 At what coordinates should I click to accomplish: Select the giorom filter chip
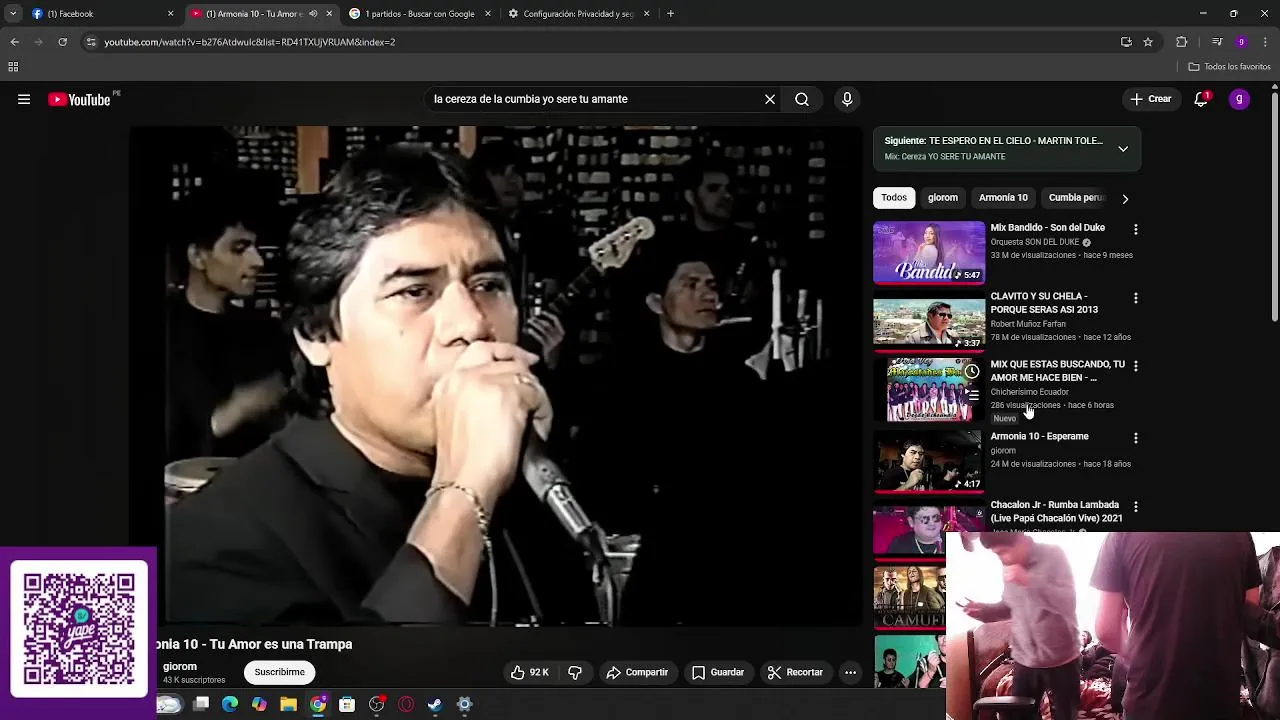click(x=943, y=198)
